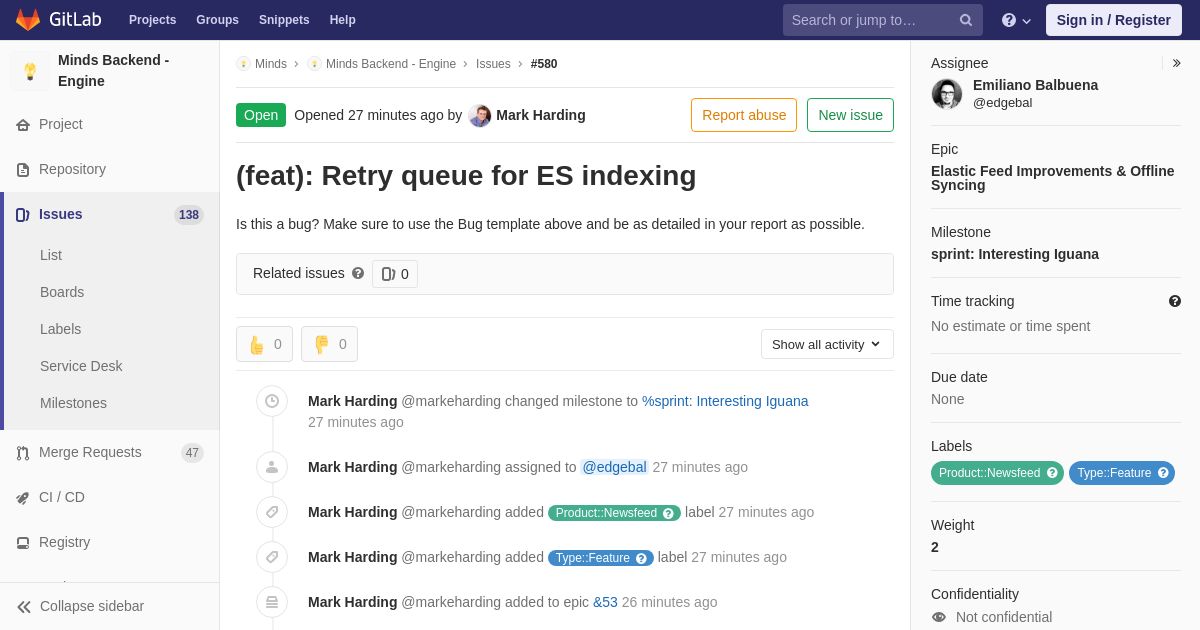Click help icon on sidebar Product::Newsfeed label
The height and width of the screenshot is (630, 1200).
pyautogui.click(x=1052, y=473)
